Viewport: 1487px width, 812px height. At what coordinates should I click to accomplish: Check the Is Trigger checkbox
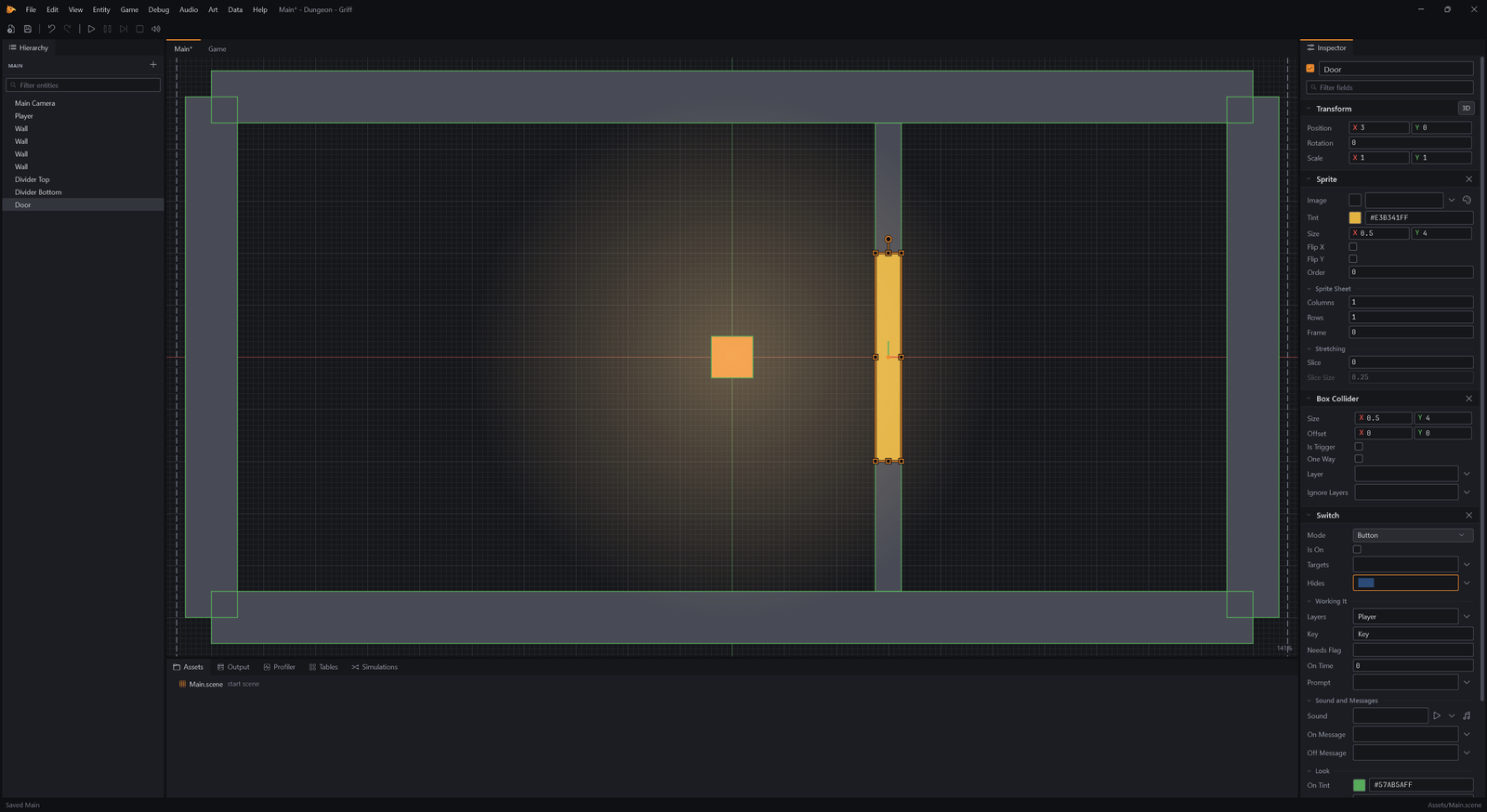pos(1359,447)
